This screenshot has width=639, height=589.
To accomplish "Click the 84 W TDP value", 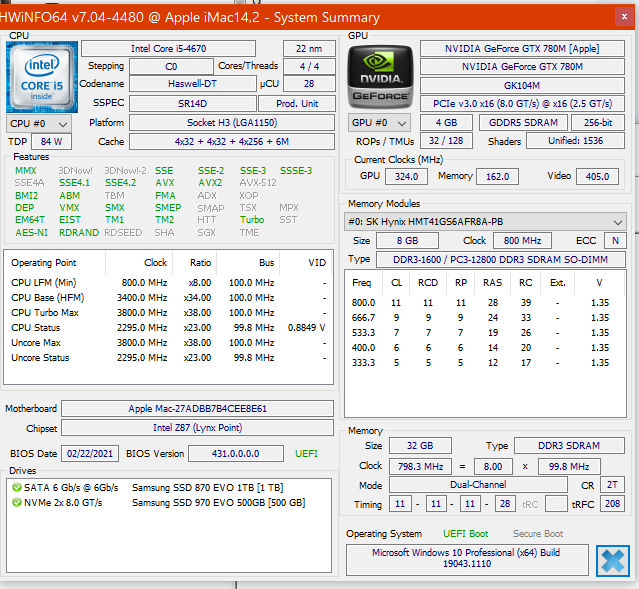I will [51, 141].
